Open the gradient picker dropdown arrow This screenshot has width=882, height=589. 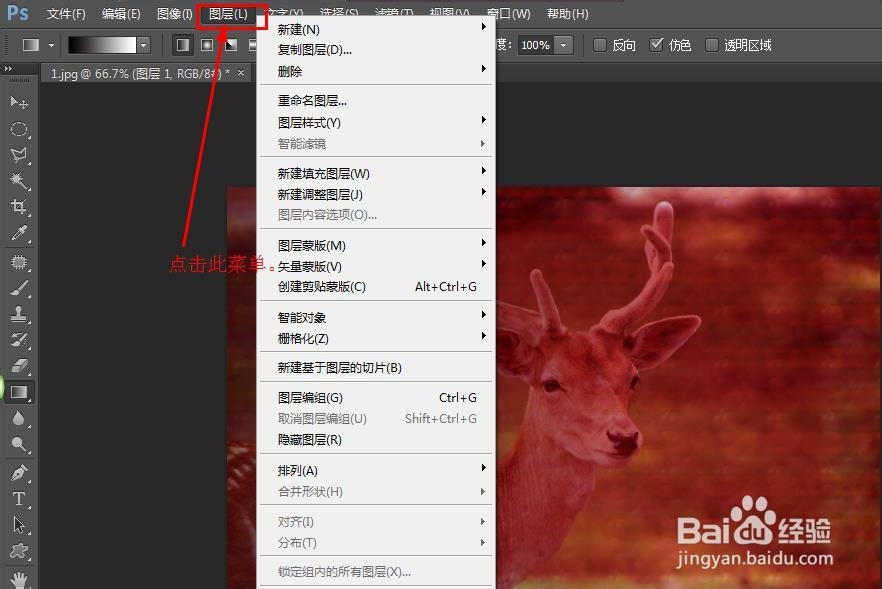[143, 45]
